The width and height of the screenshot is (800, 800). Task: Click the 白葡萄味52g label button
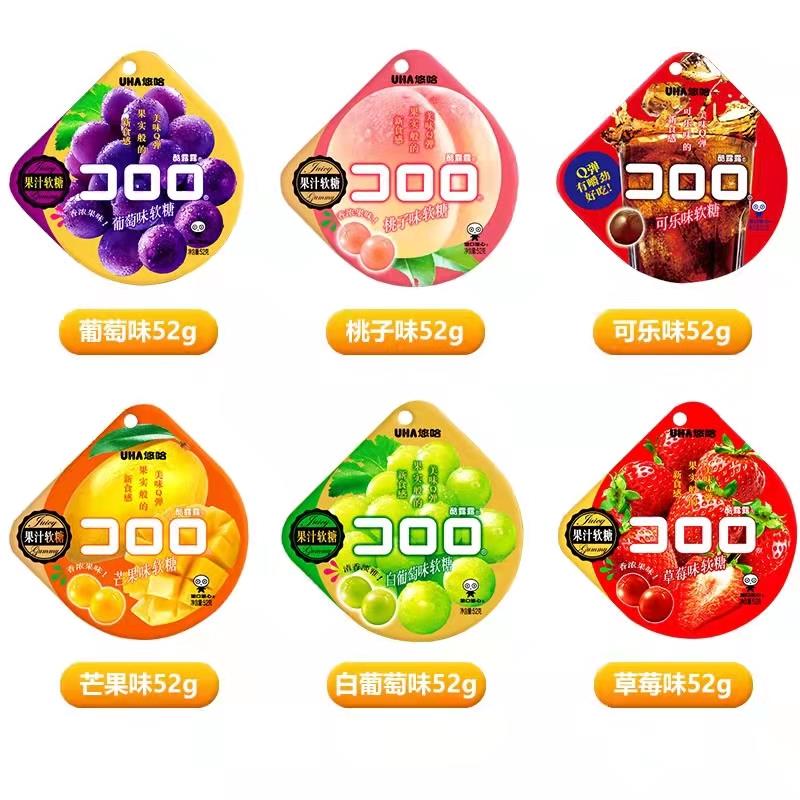tap(406, 685)
